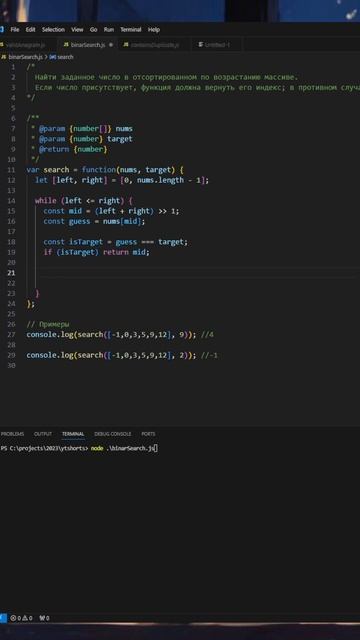Viewport: 360px width, 640px height.
Task: Click line number 27 in the gutter
Action: point(11,335)
